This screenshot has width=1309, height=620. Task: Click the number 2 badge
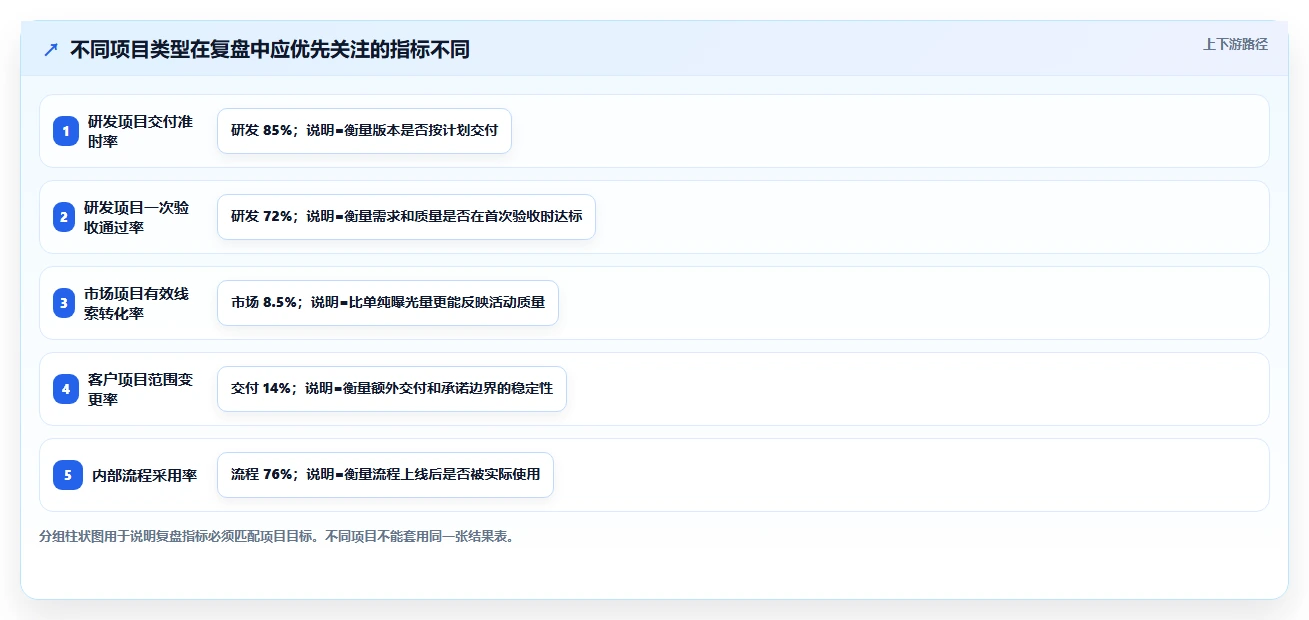[x=64, y=217]
